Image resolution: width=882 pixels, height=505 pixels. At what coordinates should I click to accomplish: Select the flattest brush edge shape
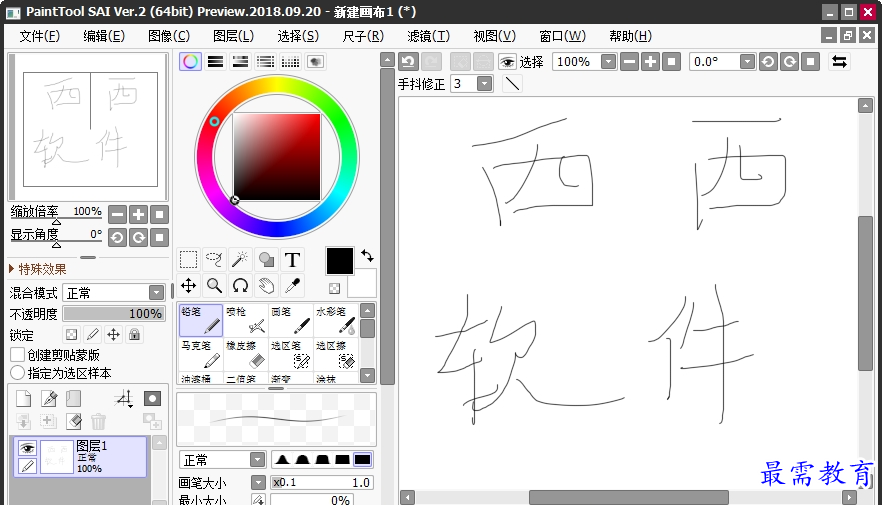362,459
